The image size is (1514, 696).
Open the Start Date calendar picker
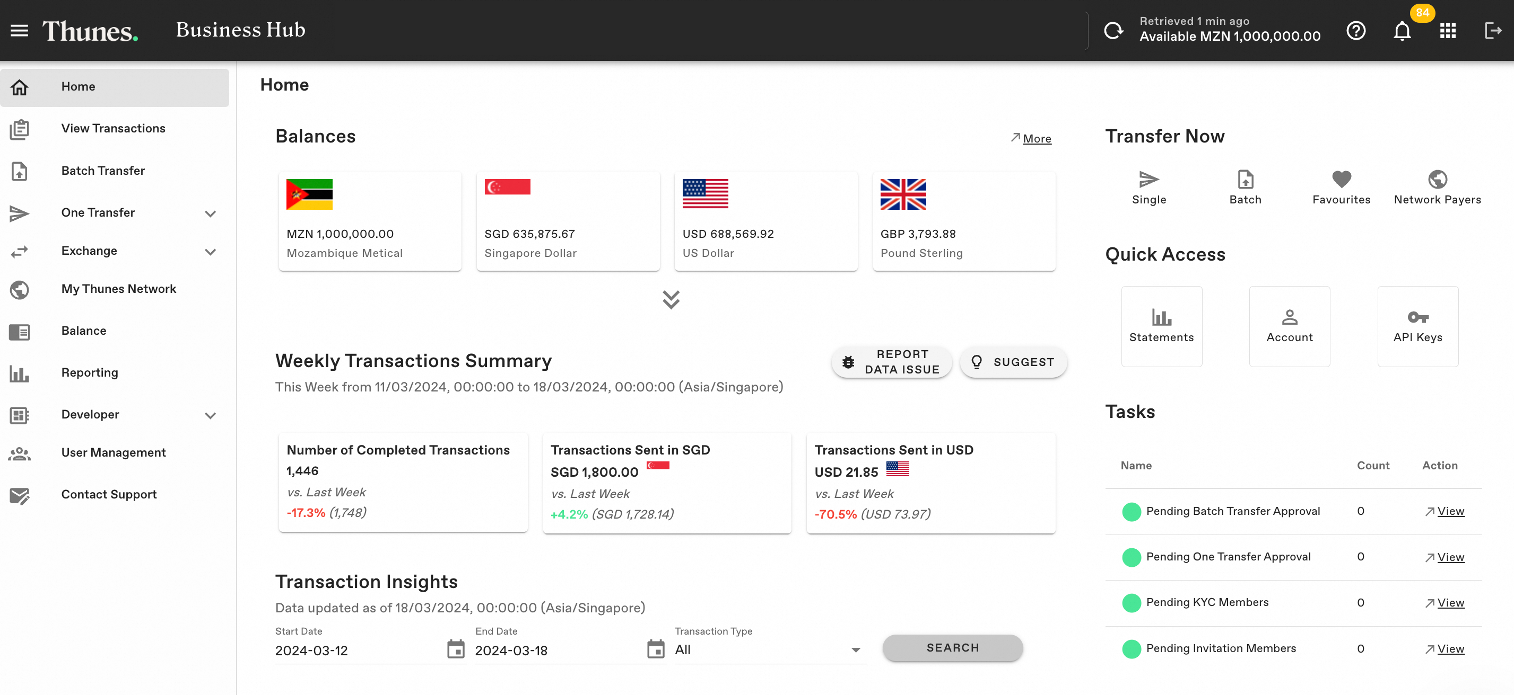click(x=456, y=648)
